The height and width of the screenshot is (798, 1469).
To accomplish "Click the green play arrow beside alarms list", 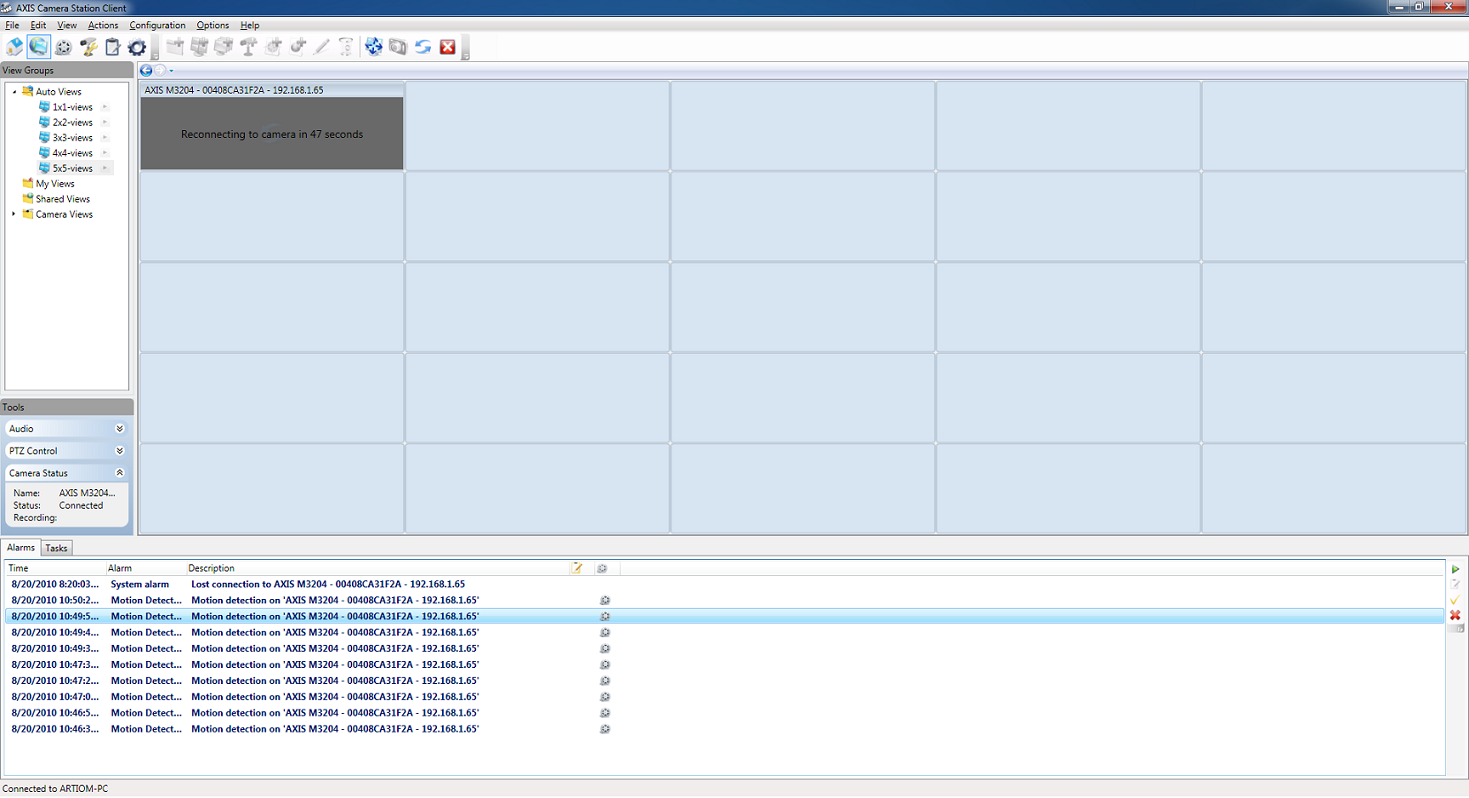I will point(1455,569).
